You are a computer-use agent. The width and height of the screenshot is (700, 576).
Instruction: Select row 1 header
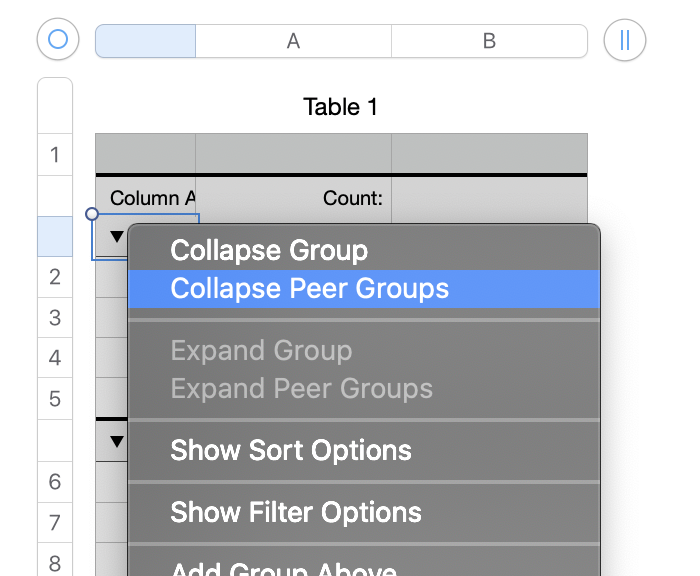coord(55,155)
